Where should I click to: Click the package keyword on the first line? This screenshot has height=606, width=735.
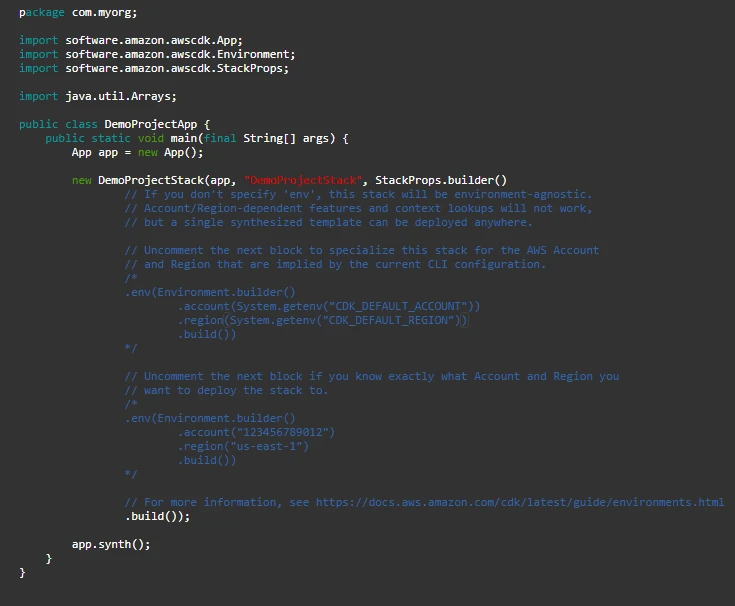coord(42,12)
